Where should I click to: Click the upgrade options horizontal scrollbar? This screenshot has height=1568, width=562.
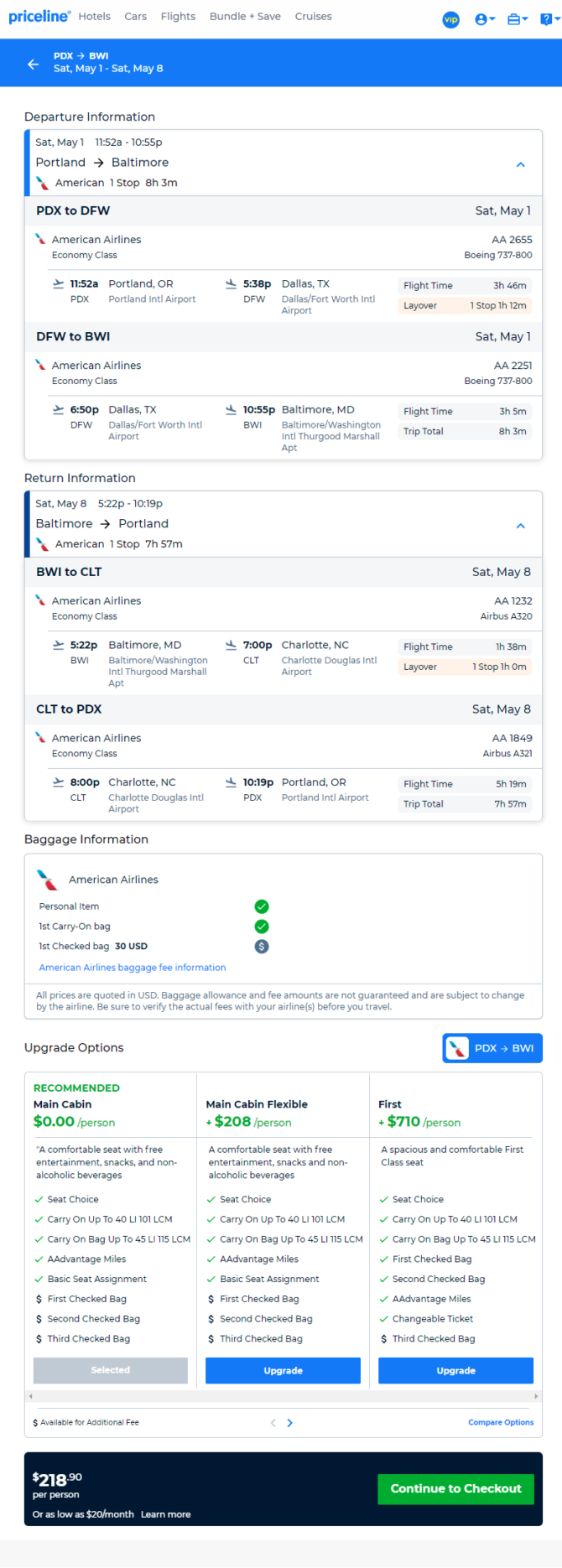(x=284, y=1396)
